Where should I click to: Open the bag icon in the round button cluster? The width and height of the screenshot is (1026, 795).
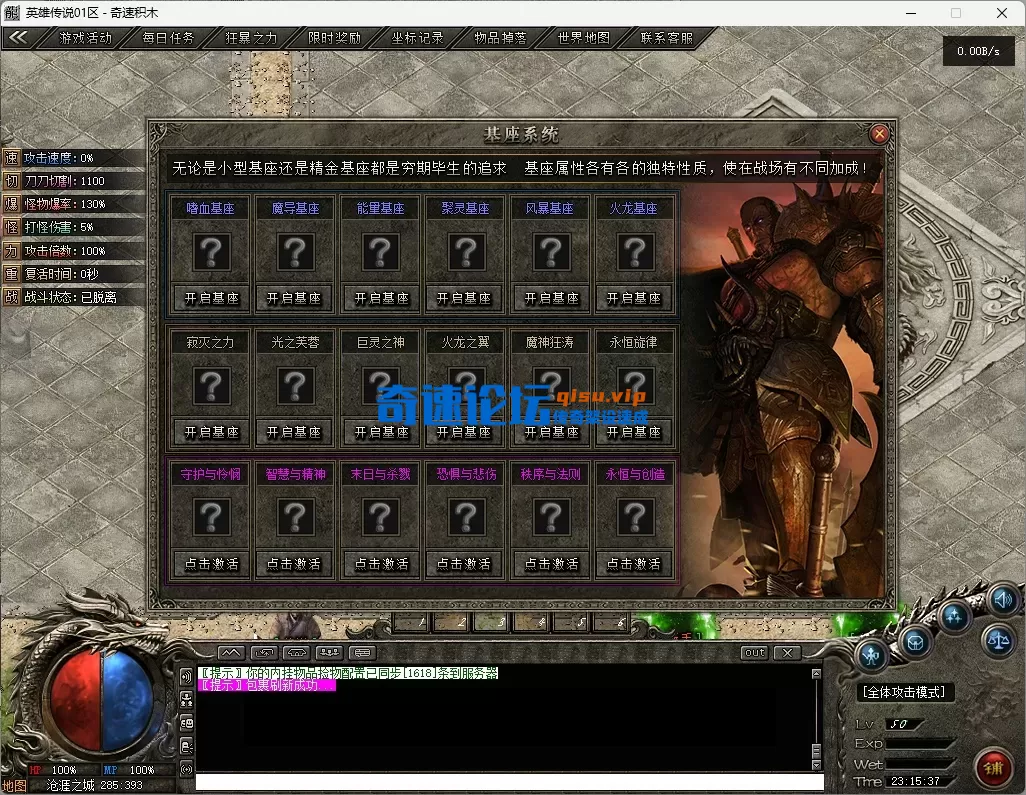(x=915, y=641)
